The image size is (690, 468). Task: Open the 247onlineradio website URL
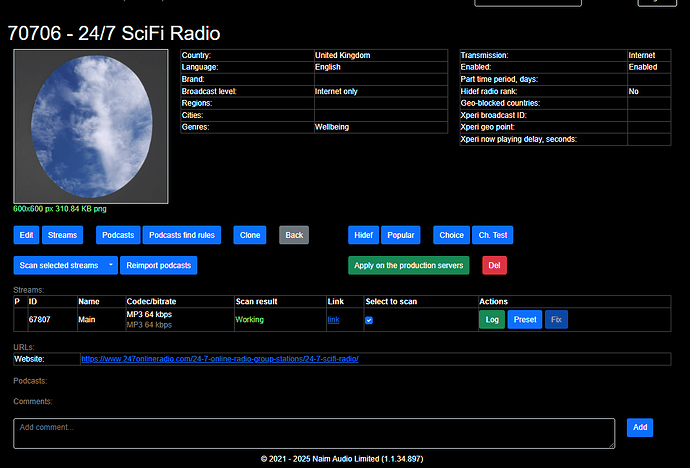point(219,358)
